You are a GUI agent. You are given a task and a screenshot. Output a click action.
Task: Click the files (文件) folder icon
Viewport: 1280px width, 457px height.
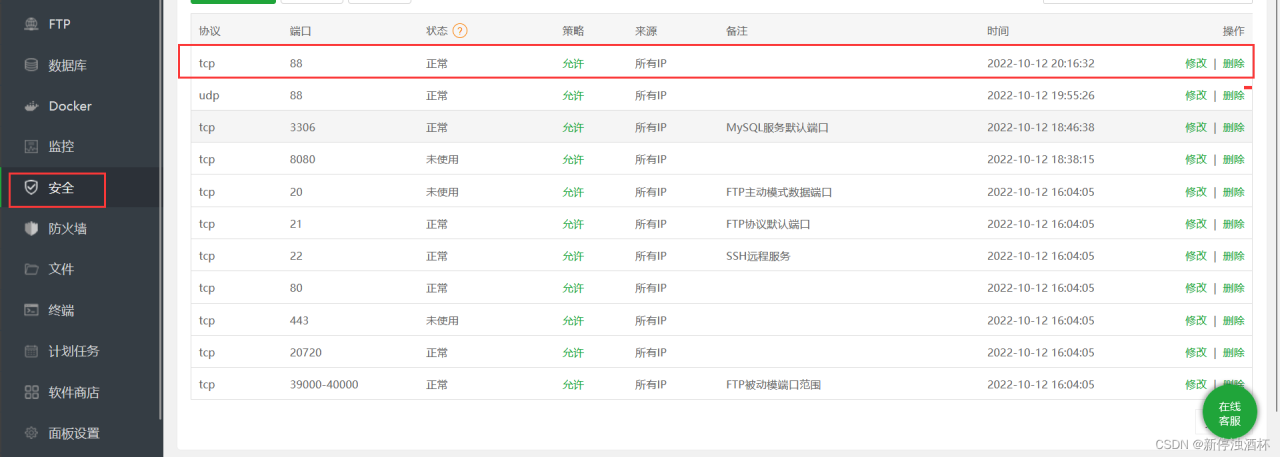31,269
